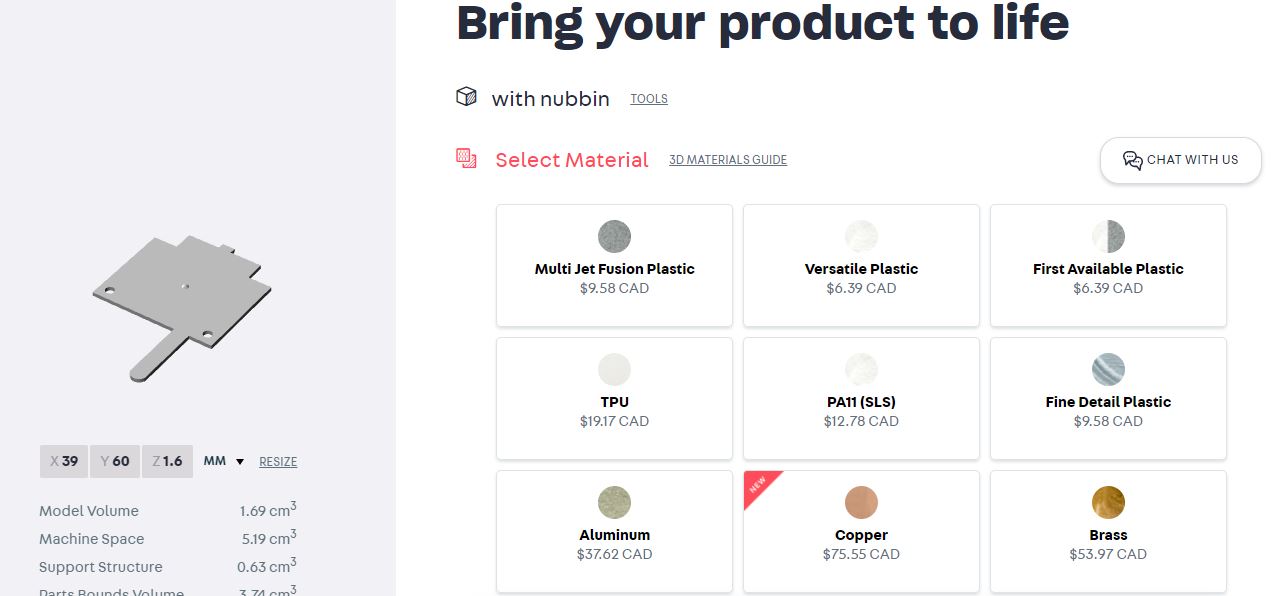The height and width of the screenshot is (596, 1274).
Task: Click the First Available Plastic swatch icon
Action: [x=1108, y=237]
